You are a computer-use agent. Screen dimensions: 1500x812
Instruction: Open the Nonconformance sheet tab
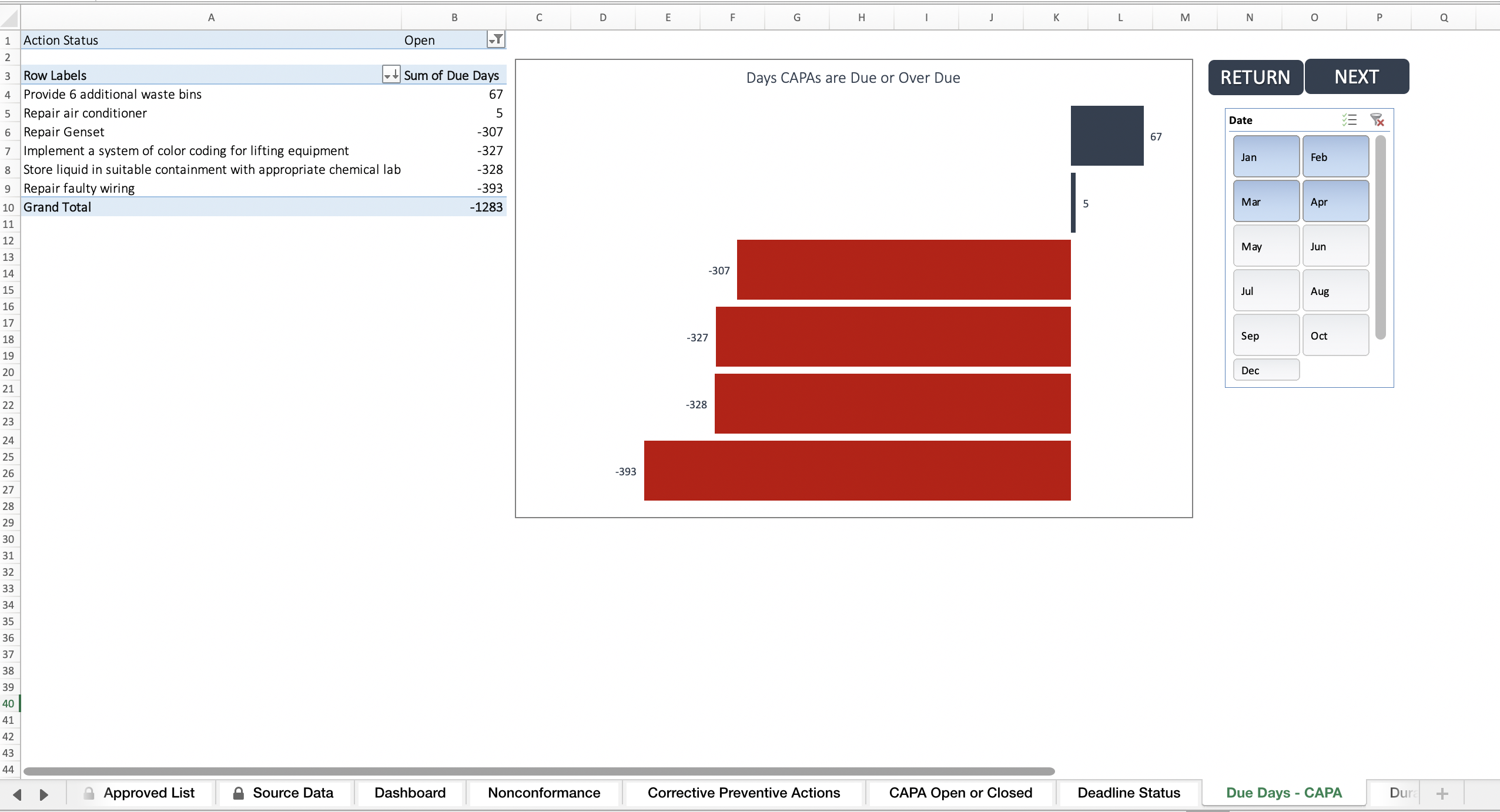(x=544, y=792)
